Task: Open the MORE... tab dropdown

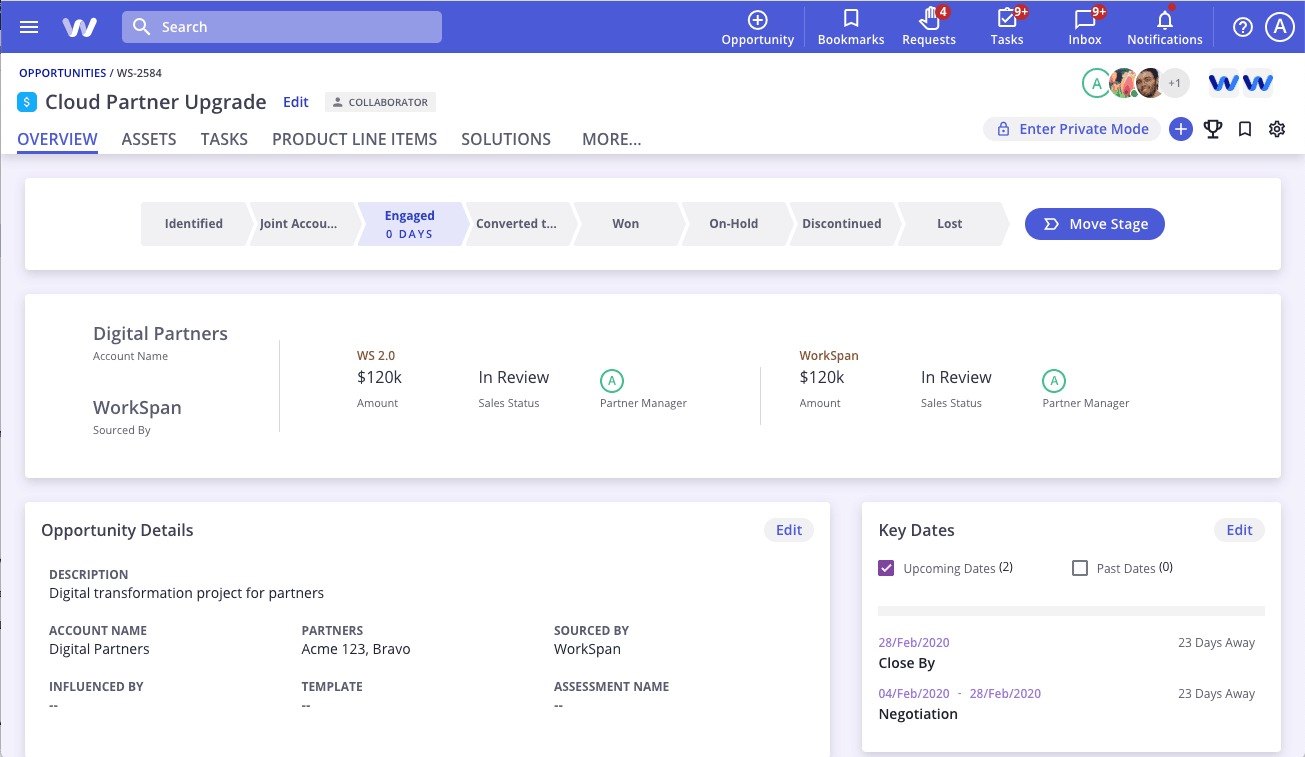Action: click(x=611, y=139)
